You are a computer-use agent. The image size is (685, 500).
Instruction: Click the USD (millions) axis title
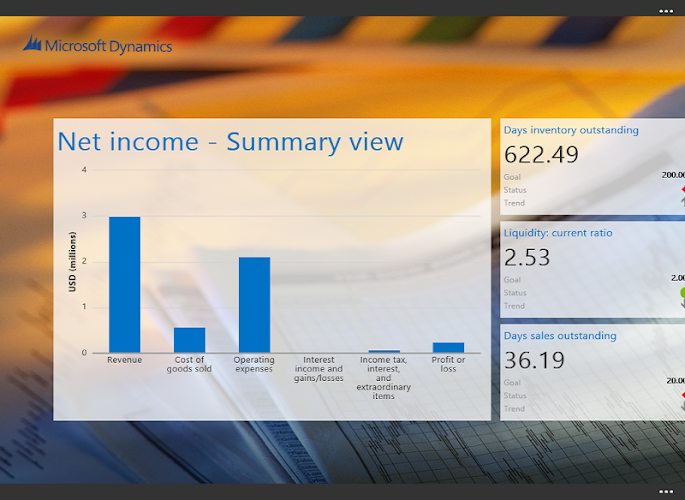pyautogui.click(x=72, y=261)
